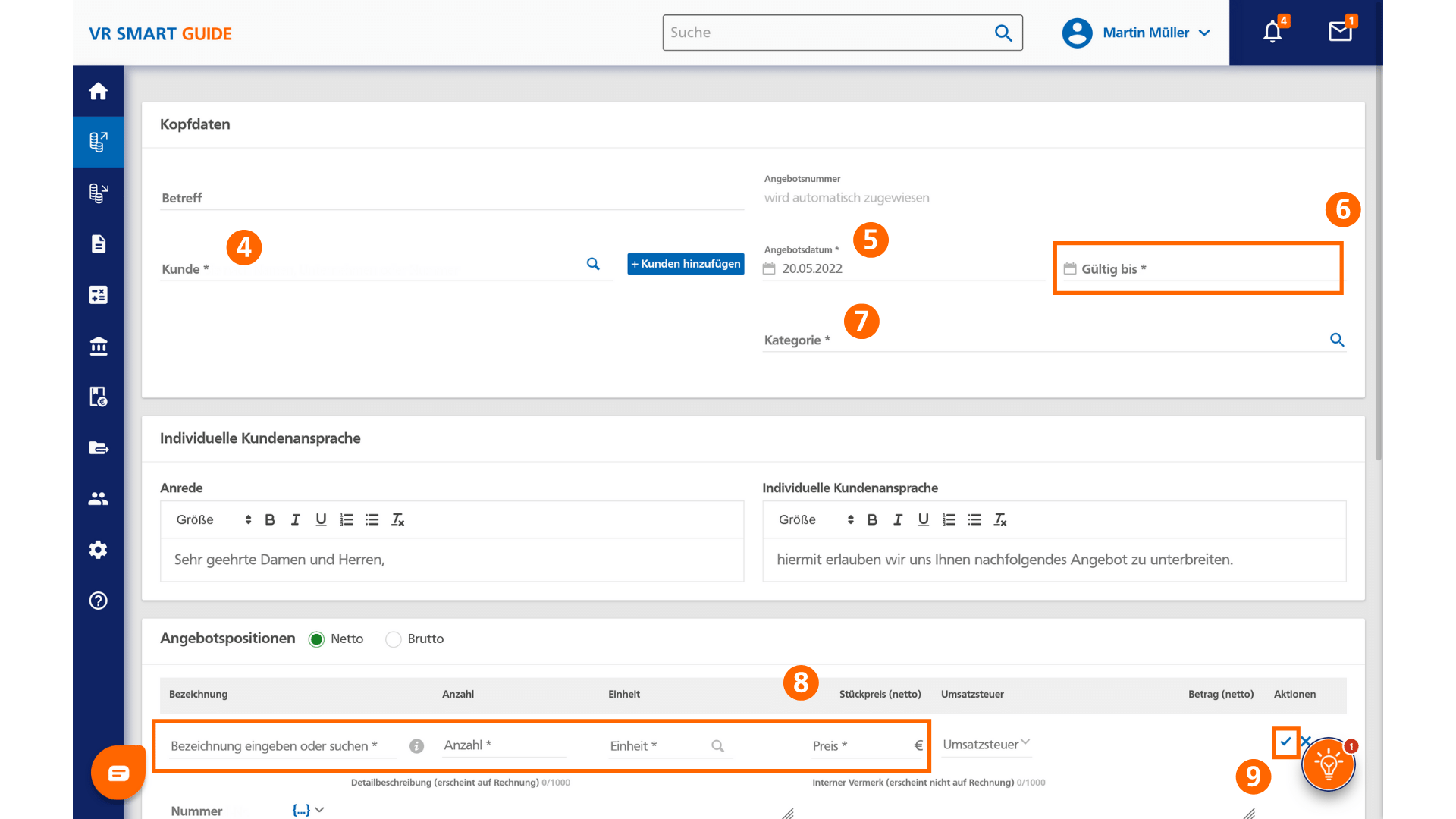Toggle underline in Kundenansprache editor
The width and height of the screenshot is (1456, 819).
click(x=923, y=519)
